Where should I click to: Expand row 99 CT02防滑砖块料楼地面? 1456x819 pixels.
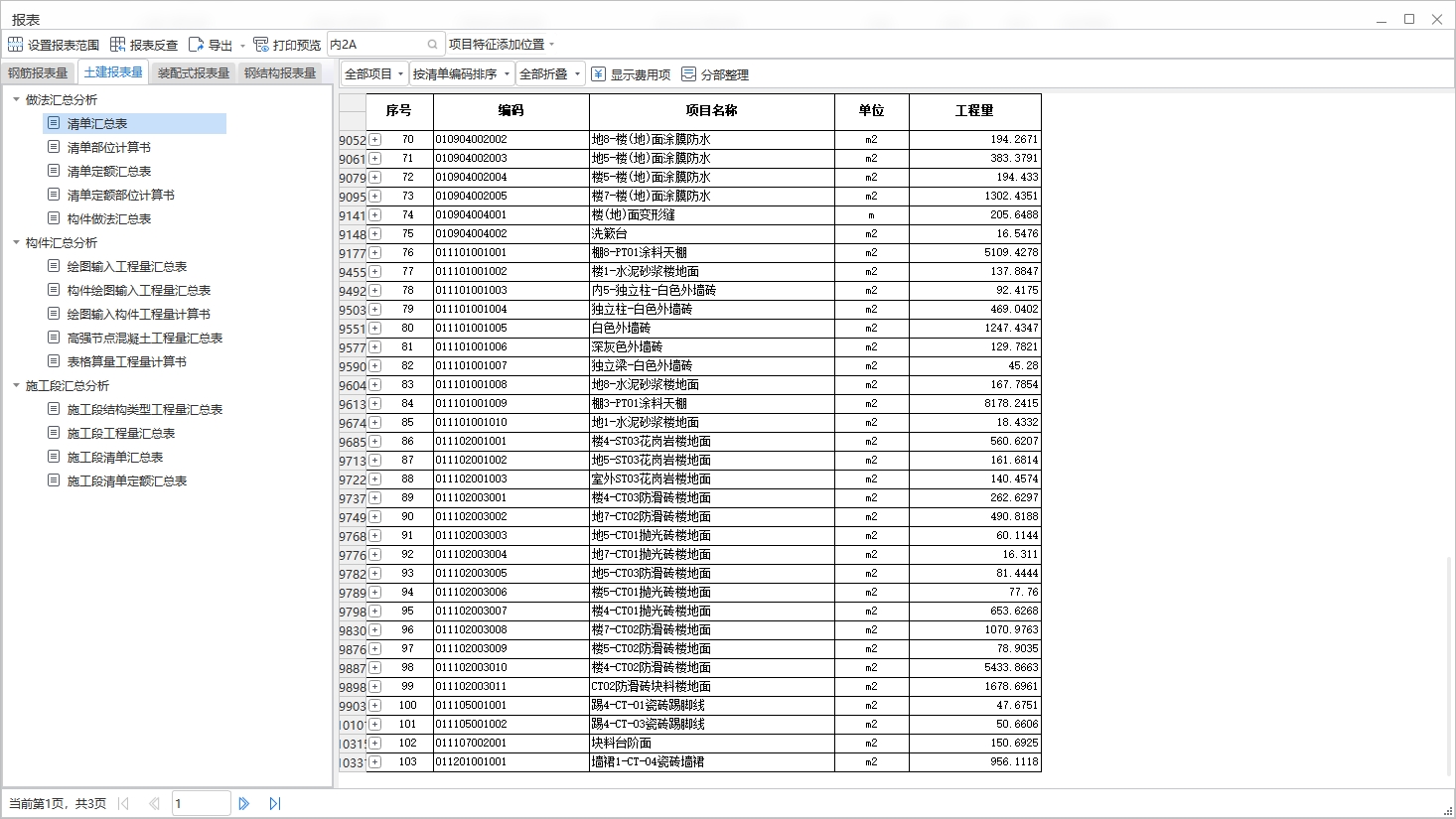(375, 687)
